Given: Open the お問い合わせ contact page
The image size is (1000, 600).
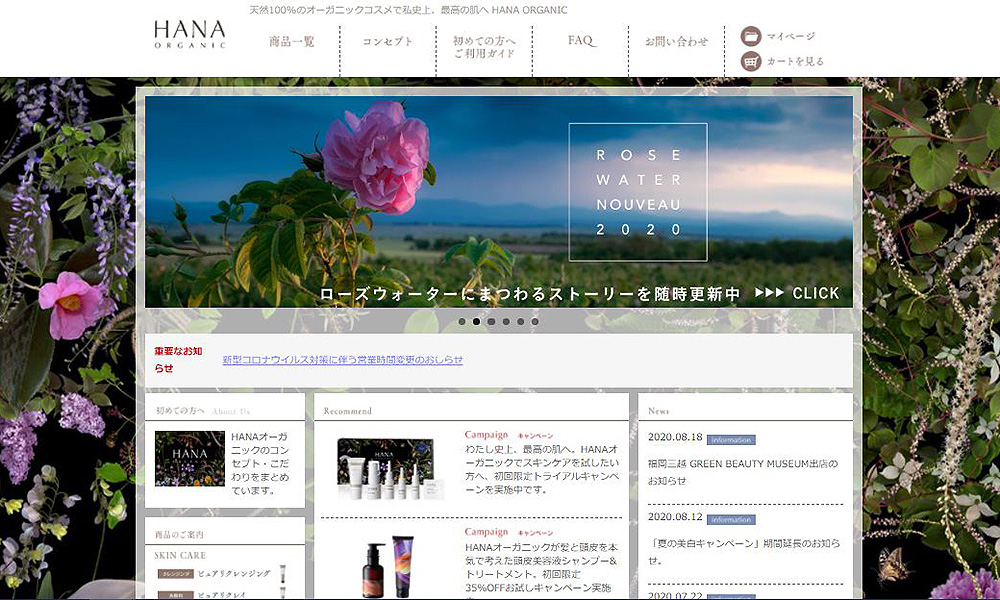Looking at the screenshot, I should click(x=676, y=42).
